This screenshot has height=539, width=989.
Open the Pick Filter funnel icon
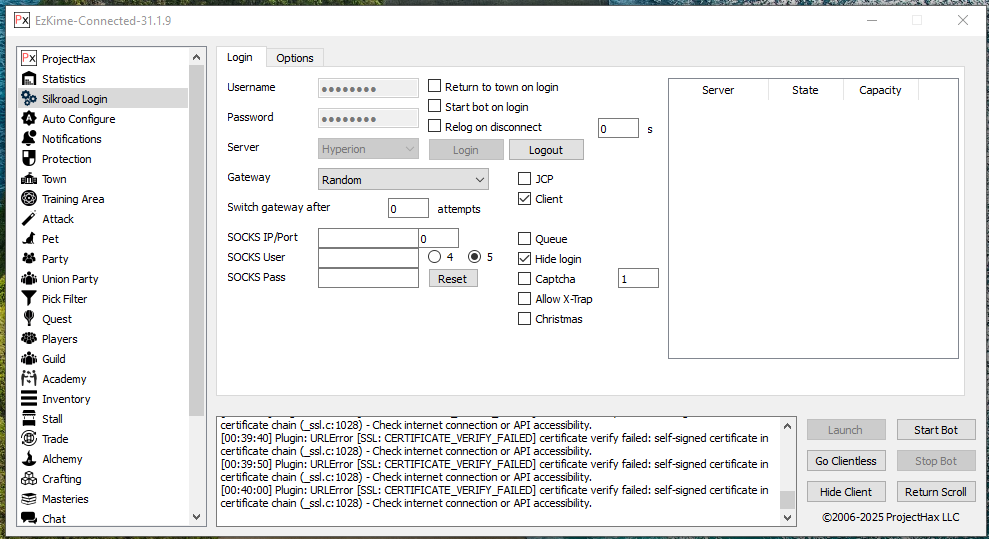click(x=29, y=299)
